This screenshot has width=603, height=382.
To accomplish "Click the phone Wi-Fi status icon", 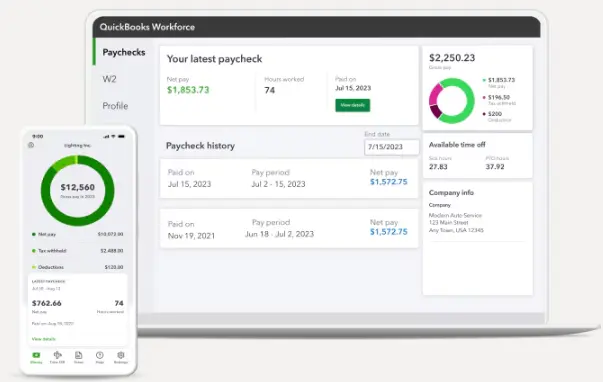I will coord(113,136).
